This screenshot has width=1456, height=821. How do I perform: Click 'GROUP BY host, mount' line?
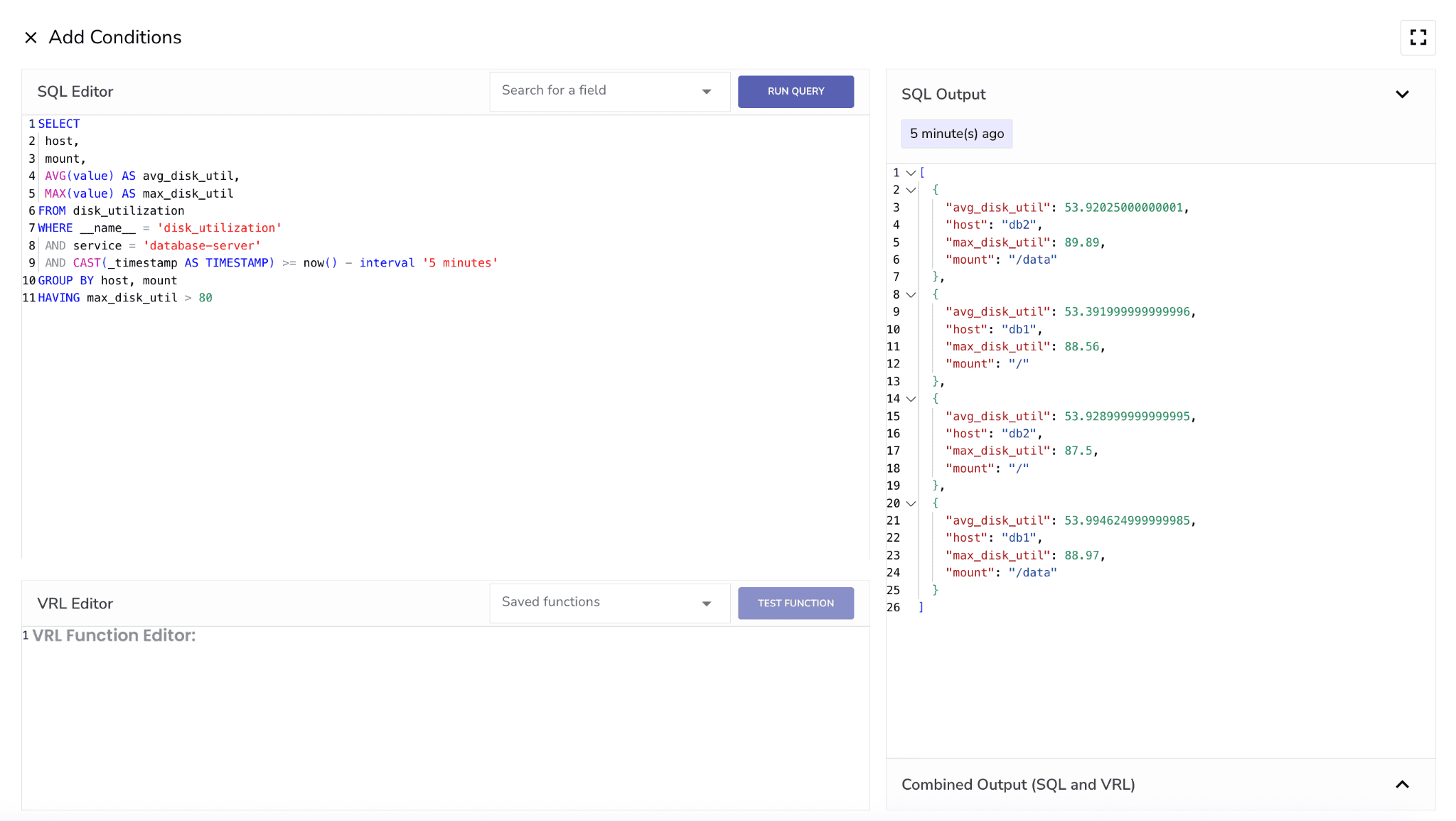pyautogui.click(x=107, y=281)
